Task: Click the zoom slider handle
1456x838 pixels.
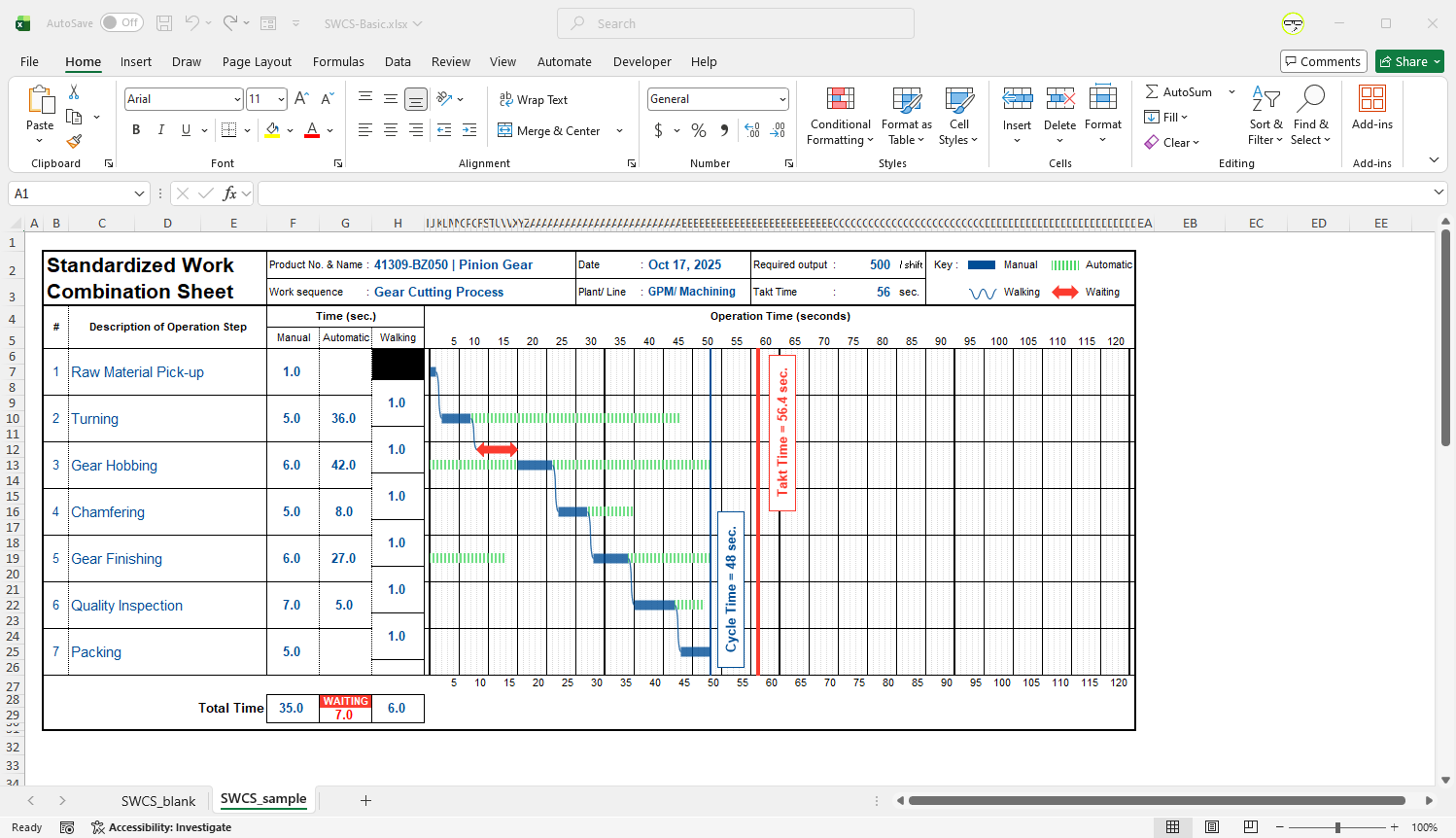Action: [1337, 827]
